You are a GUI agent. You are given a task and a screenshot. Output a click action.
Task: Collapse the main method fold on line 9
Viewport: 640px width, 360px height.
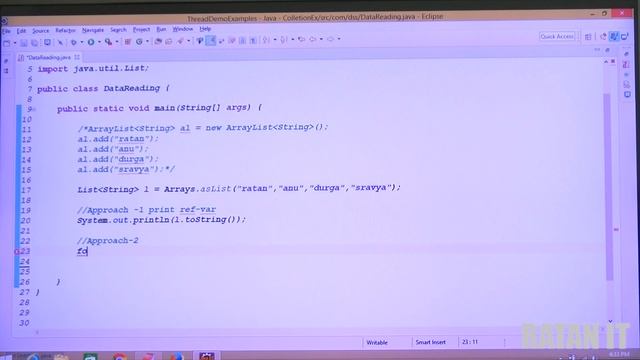[34, 109]
